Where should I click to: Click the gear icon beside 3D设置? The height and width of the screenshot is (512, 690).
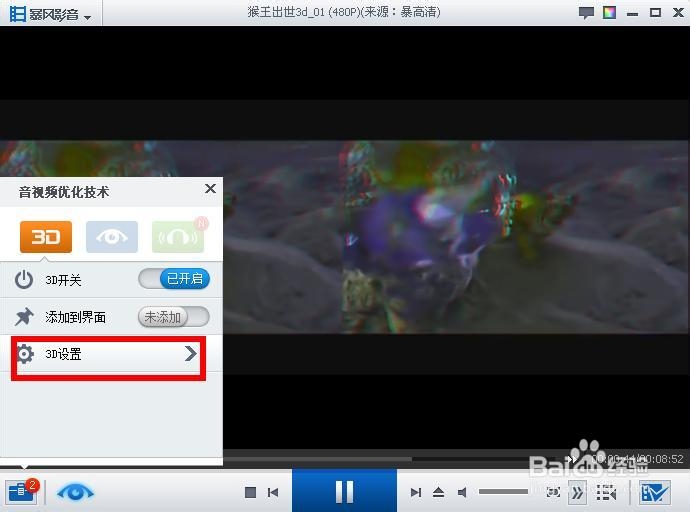click(x=25, y=354)
